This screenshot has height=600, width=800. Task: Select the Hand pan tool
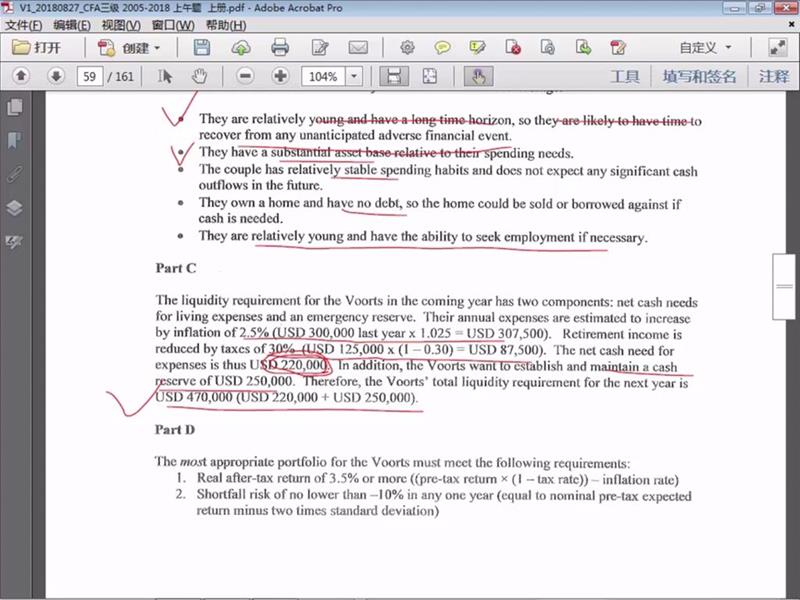[x=199, y=76]
